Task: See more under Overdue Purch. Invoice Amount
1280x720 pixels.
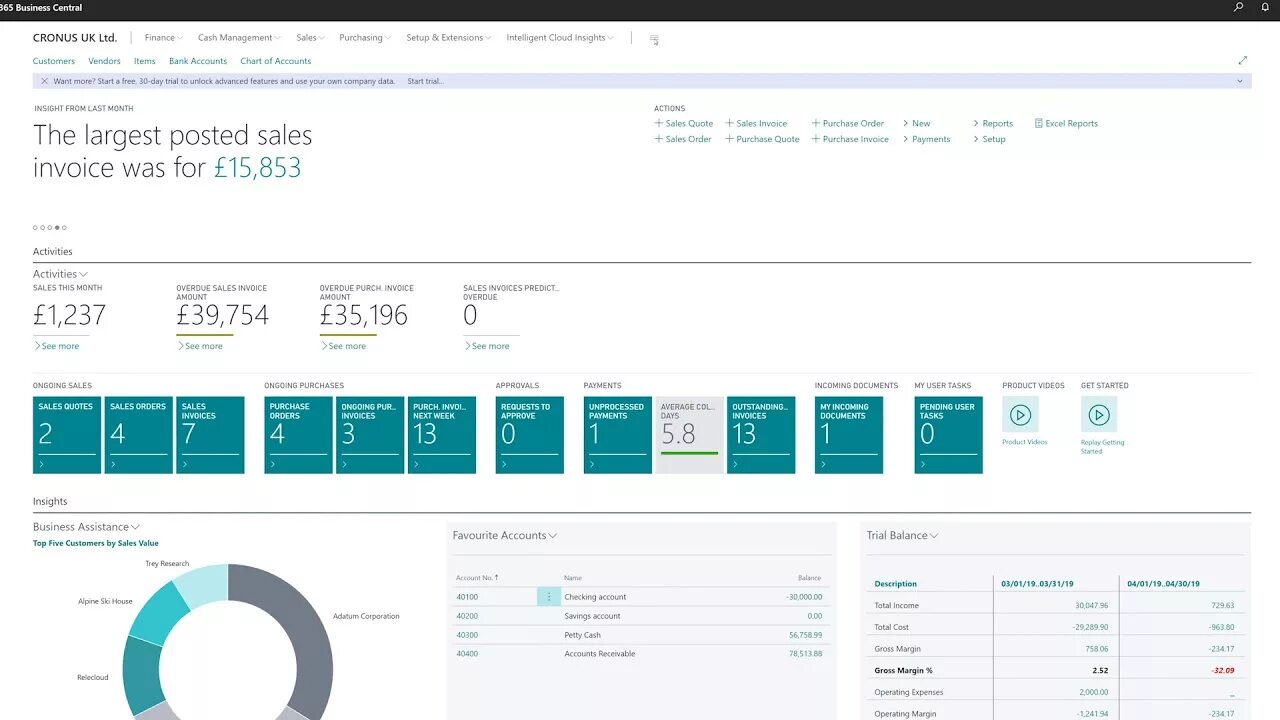Action: 344,346
